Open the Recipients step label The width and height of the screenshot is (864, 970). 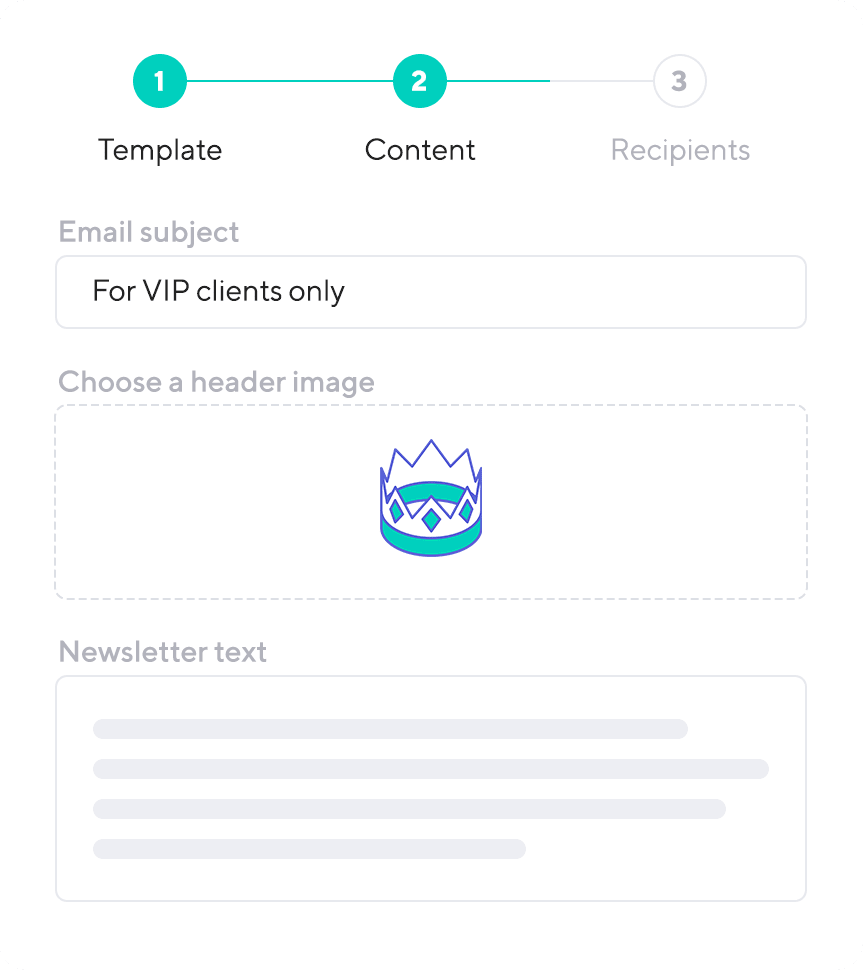click(x=680, y=150)
